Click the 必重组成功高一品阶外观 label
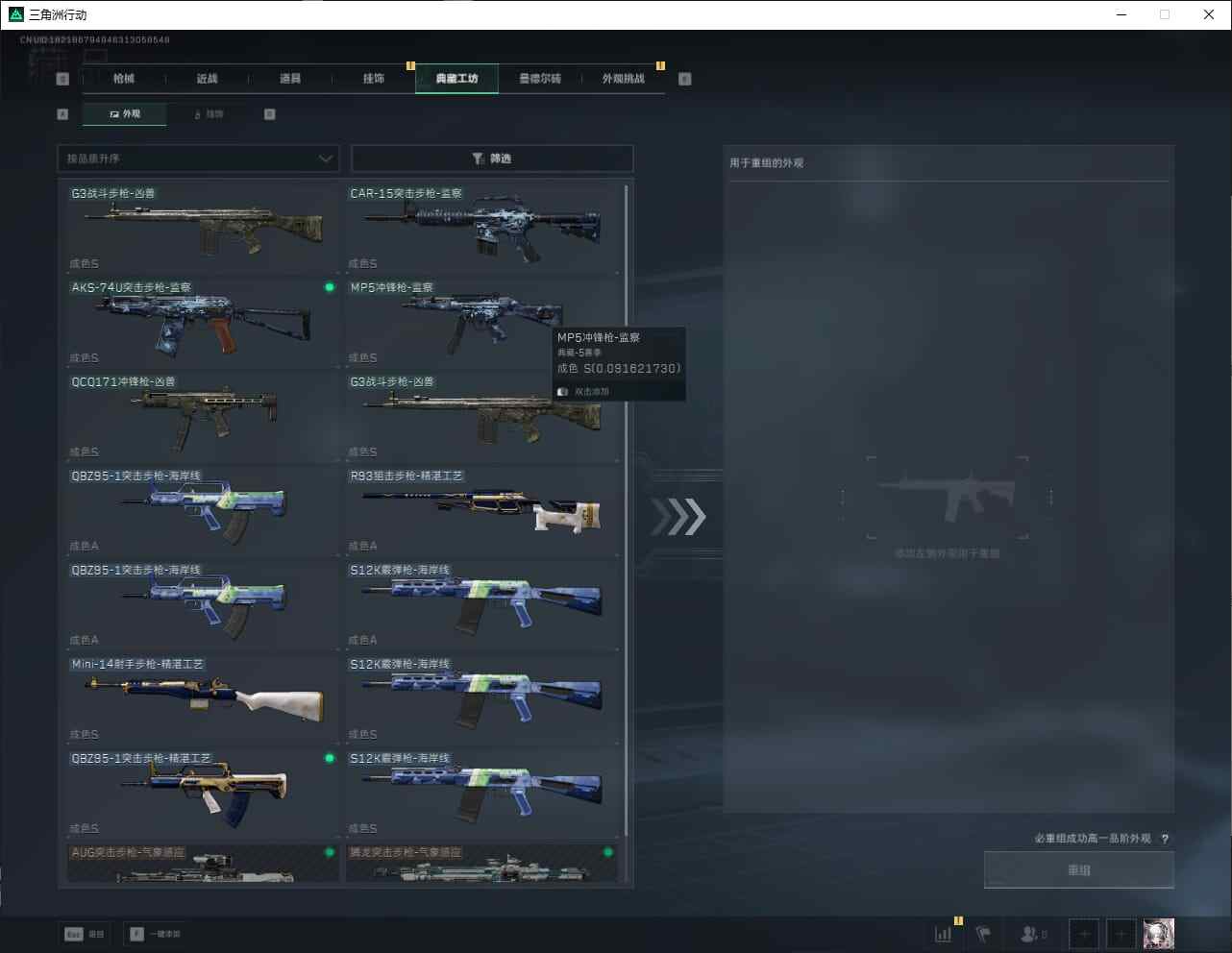This screenshot has height=953, width=1232. (1093, 839)
